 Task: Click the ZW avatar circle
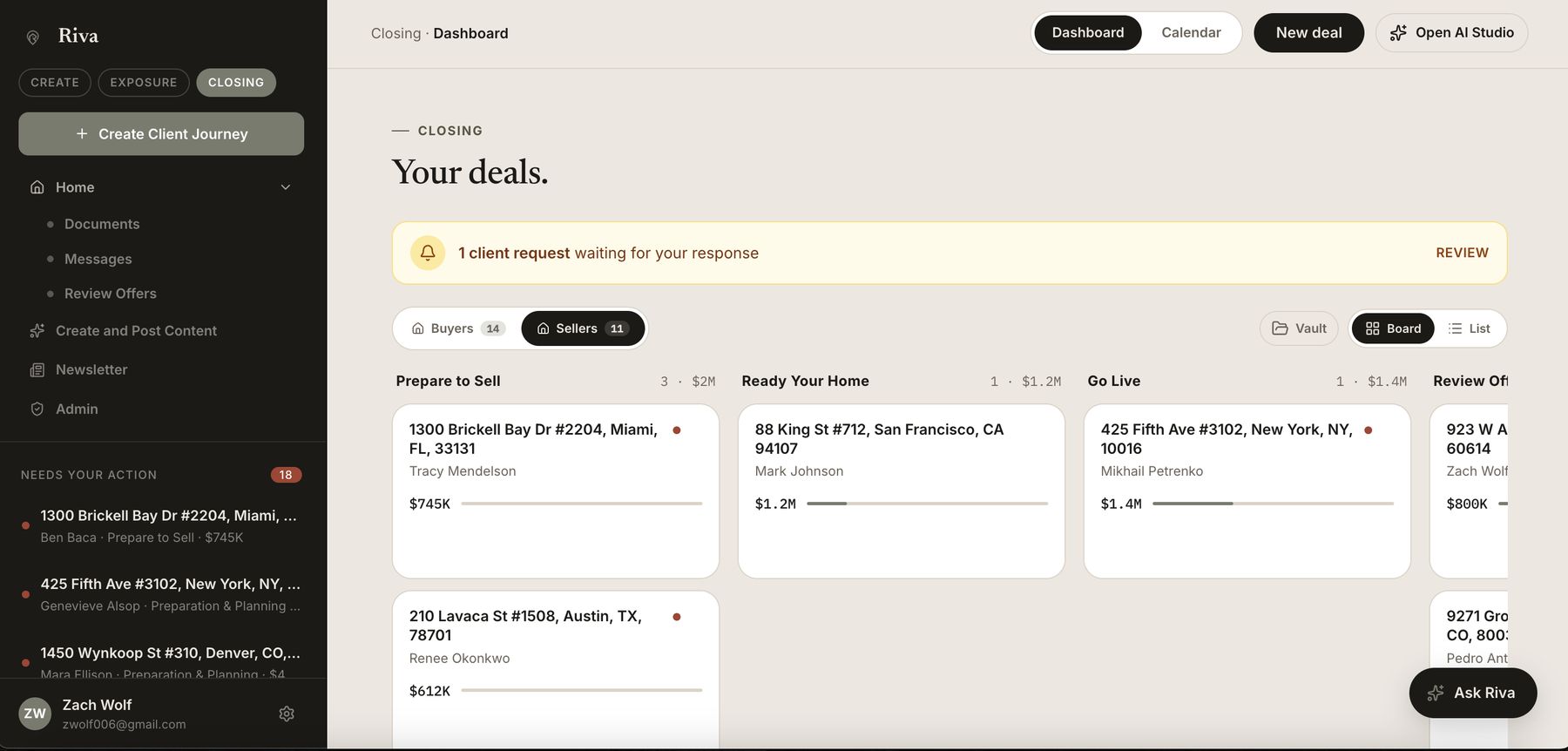35,714
